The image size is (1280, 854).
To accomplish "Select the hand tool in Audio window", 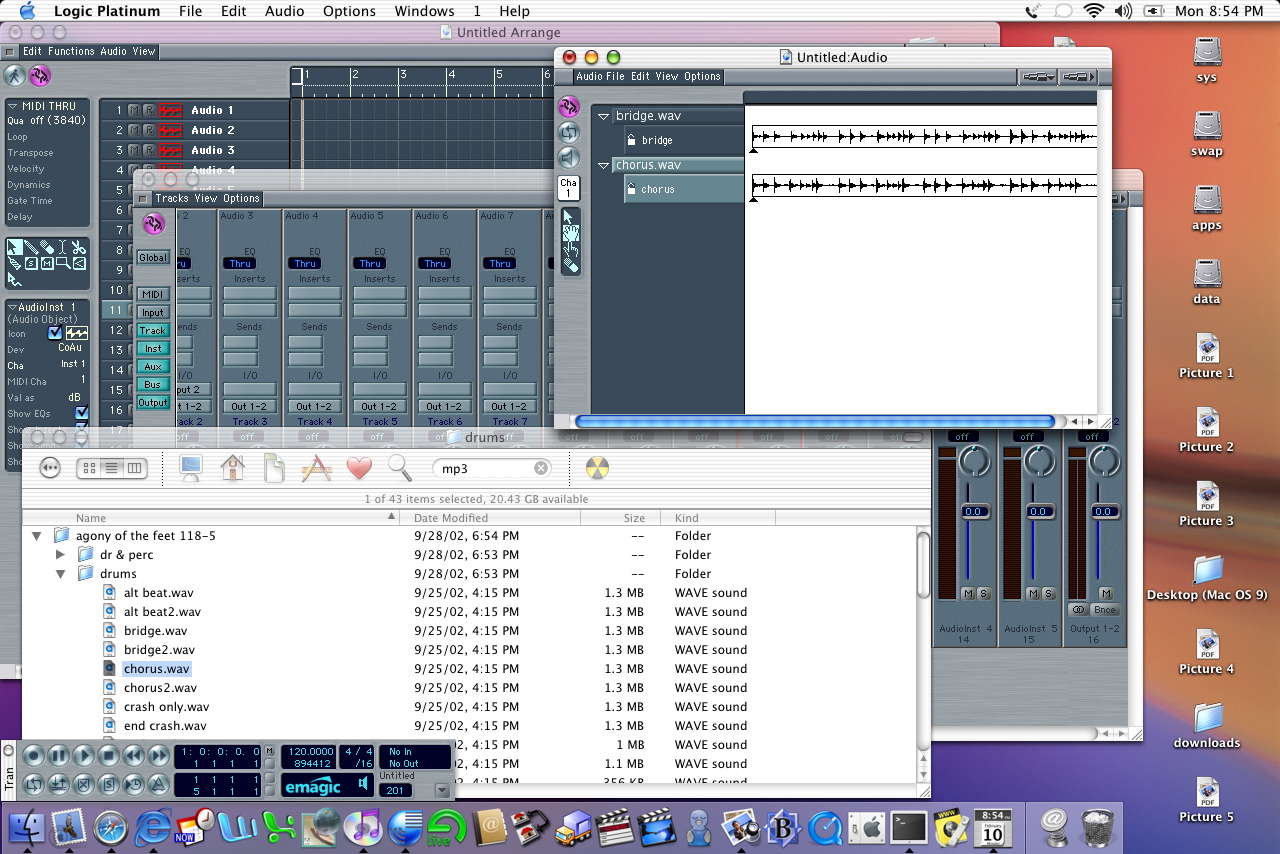I will [570, 233].
